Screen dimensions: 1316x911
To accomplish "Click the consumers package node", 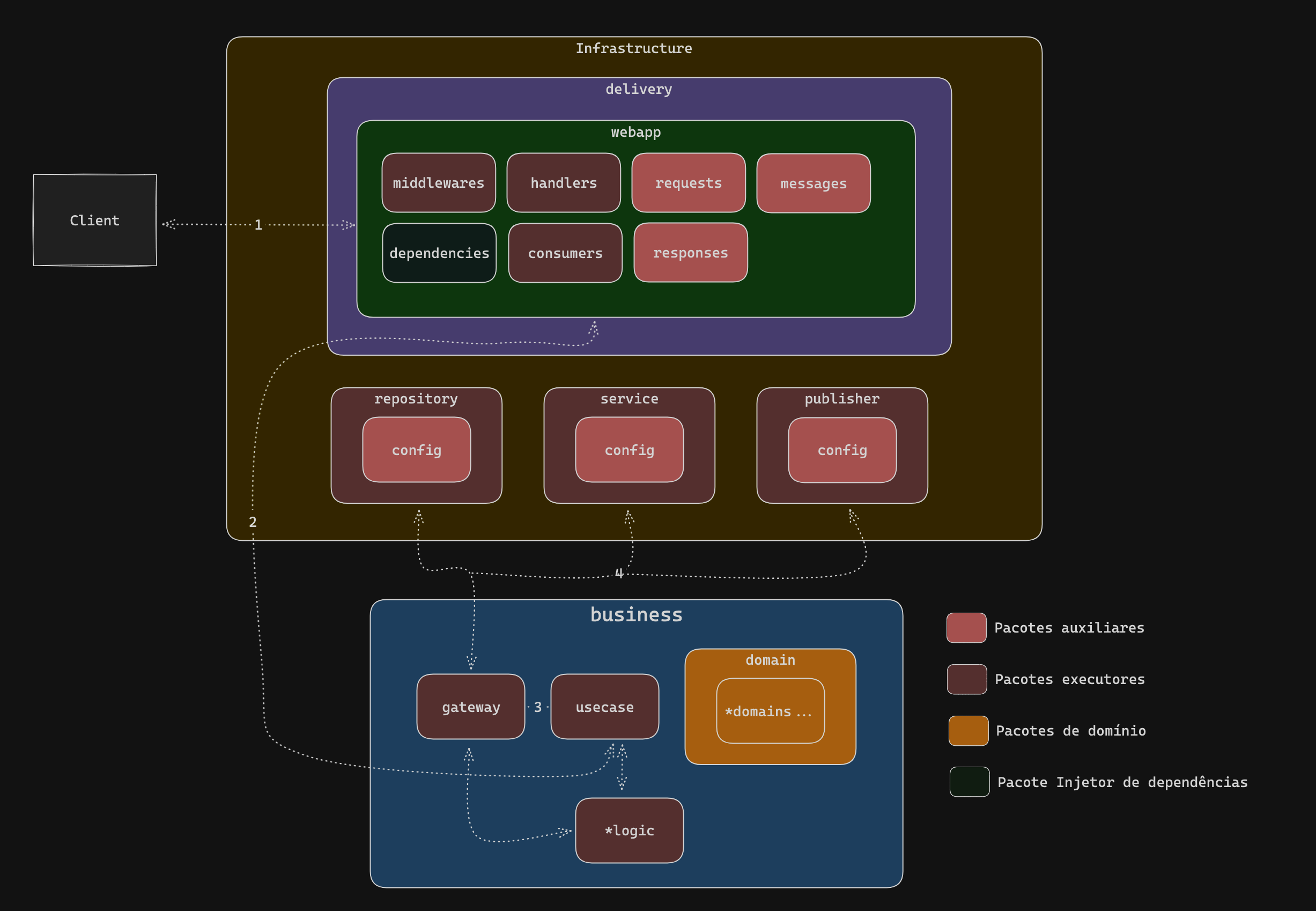I will tap(565, 253).
